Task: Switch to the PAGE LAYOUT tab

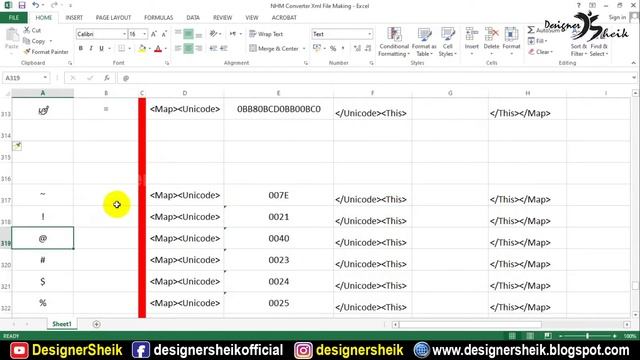Action: pos(113,18)
